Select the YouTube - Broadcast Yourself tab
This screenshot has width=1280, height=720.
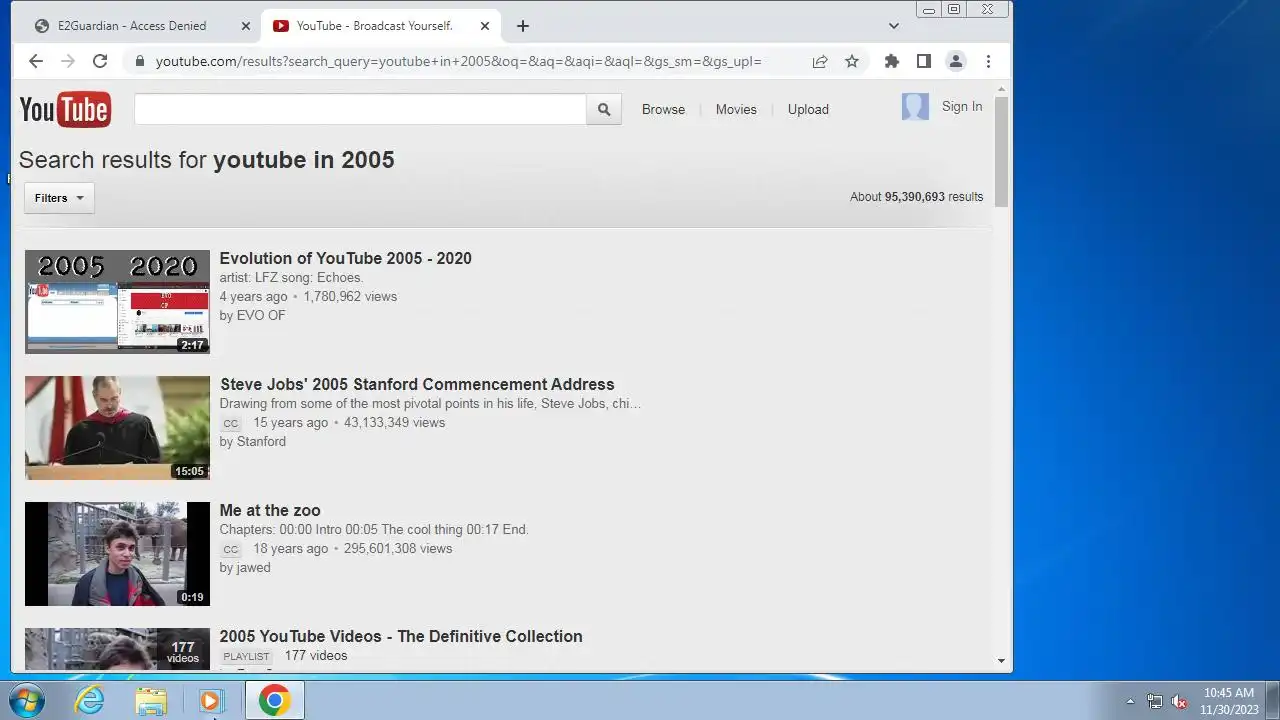(374, 26)
